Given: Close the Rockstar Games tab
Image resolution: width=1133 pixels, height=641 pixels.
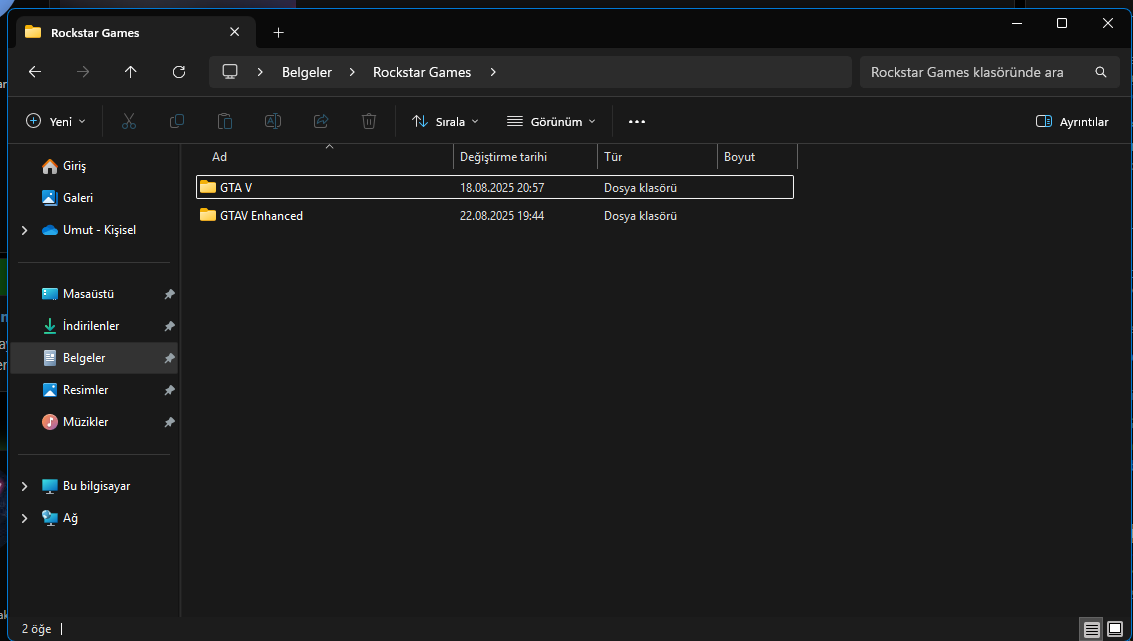Looking at the screenshot, I should point(234,33).
